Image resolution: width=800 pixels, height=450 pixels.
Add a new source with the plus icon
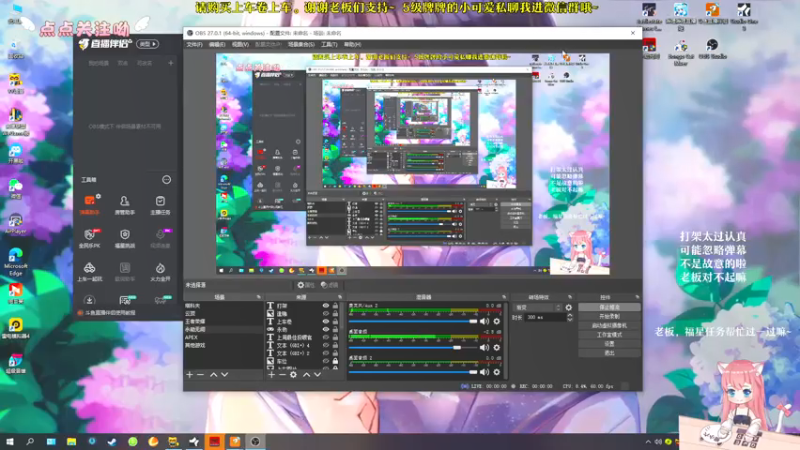click(271, 375)
